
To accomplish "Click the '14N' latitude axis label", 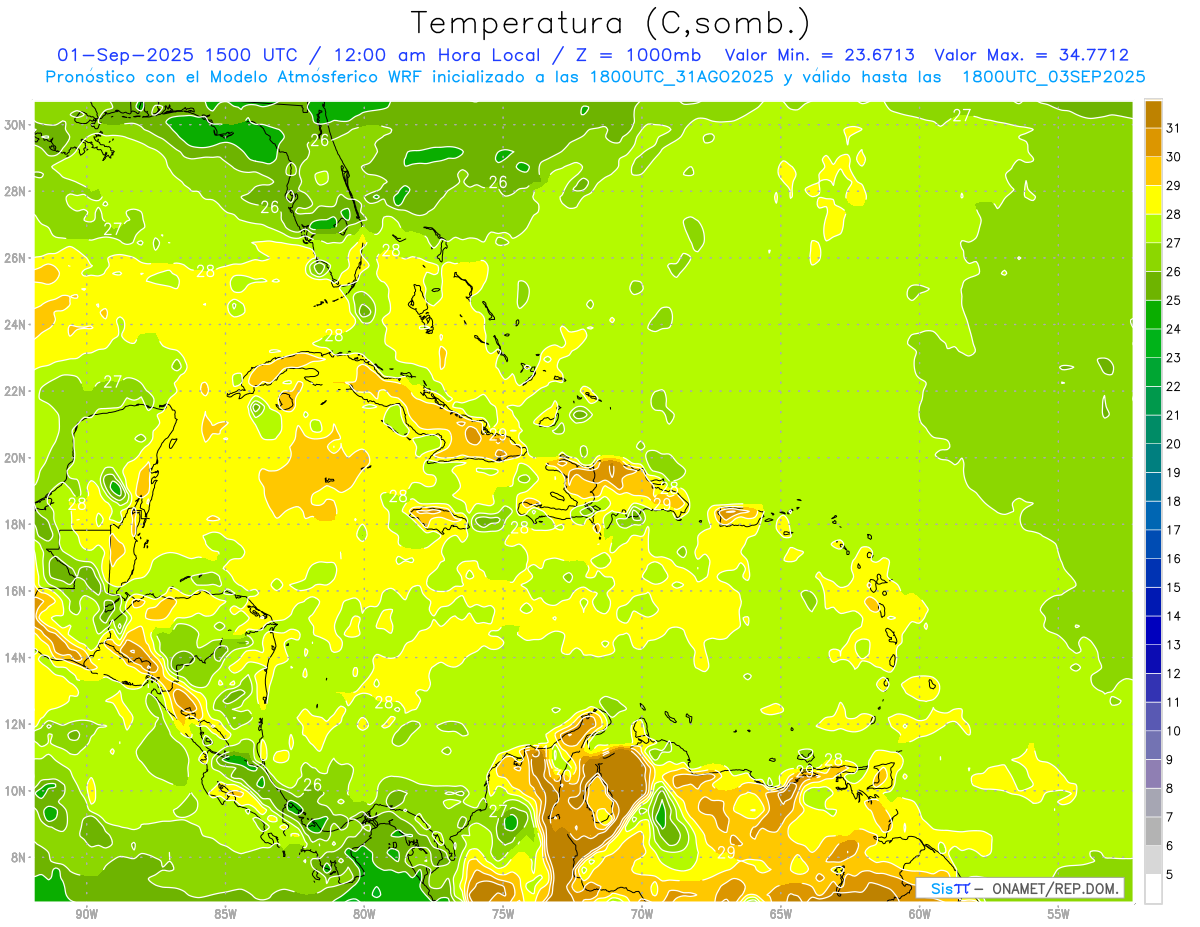I will [16, 657].
